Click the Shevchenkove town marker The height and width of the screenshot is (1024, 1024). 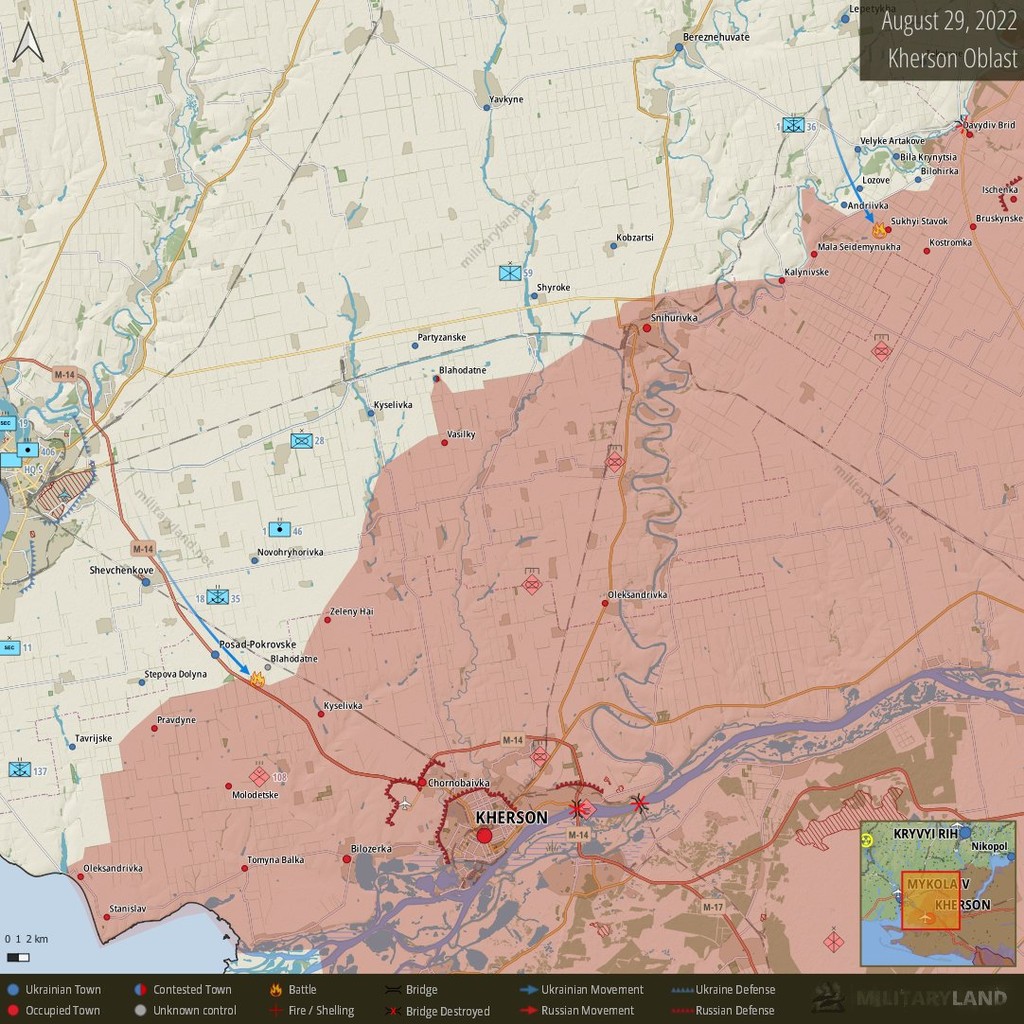146,581
